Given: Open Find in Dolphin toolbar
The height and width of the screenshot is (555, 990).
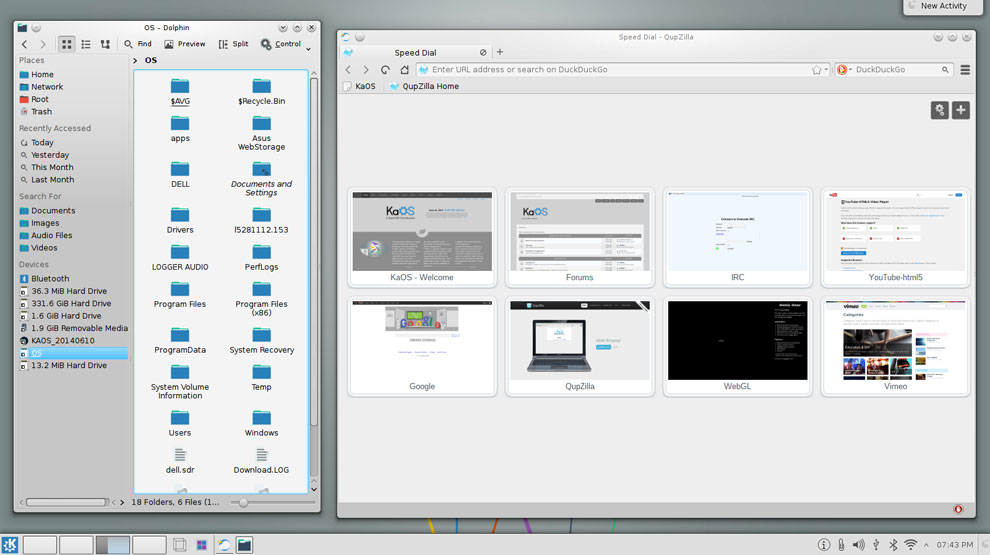Looking at the screenshot, I should click(138, 44).
